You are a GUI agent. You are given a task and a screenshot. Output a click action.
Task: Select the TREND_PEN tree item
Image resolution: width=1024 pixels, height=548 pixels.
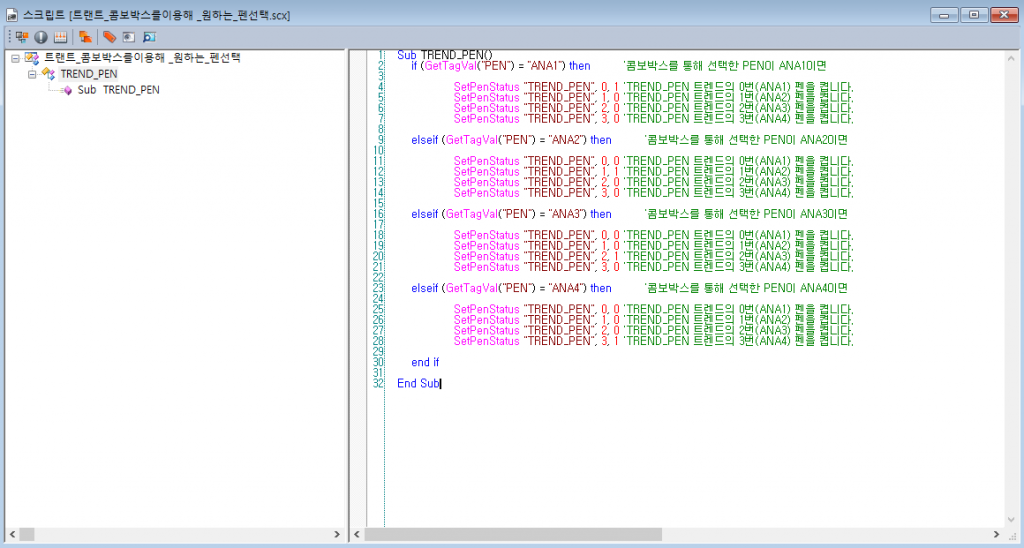(x=89, y=74)
